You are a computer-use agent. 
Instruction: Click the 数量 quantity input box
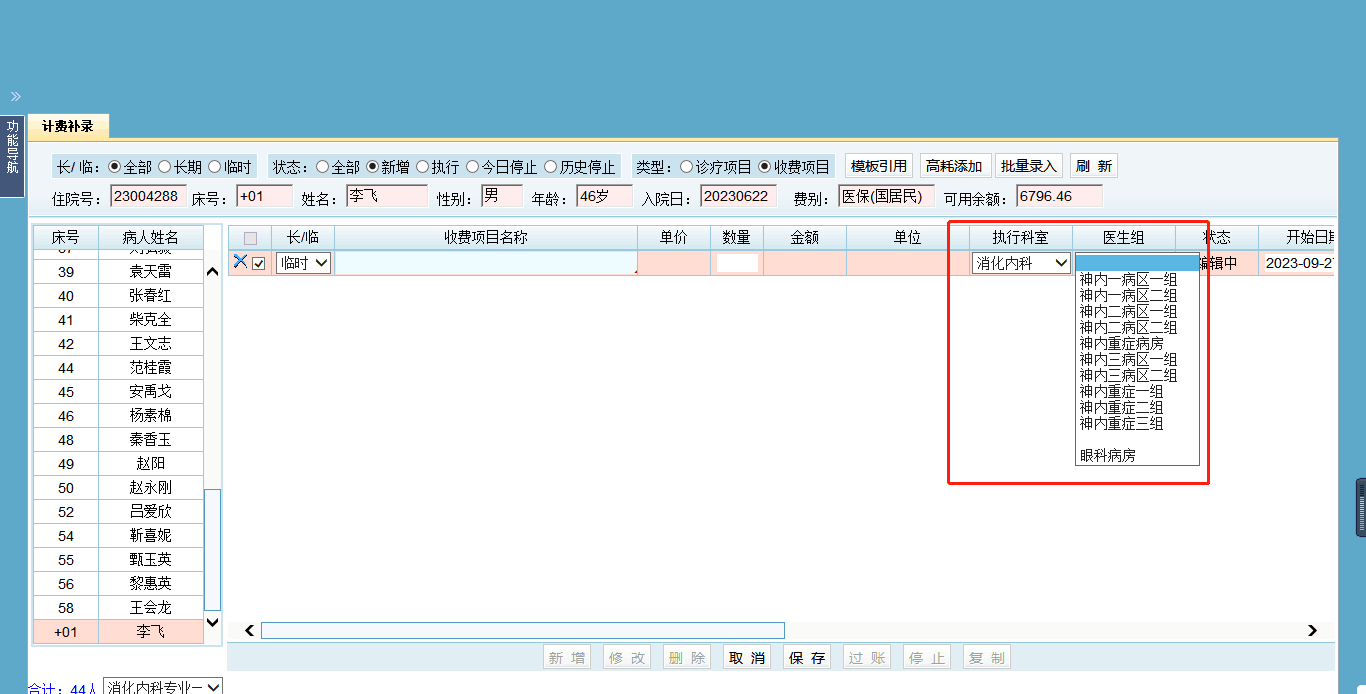click(x=737, y=263)
